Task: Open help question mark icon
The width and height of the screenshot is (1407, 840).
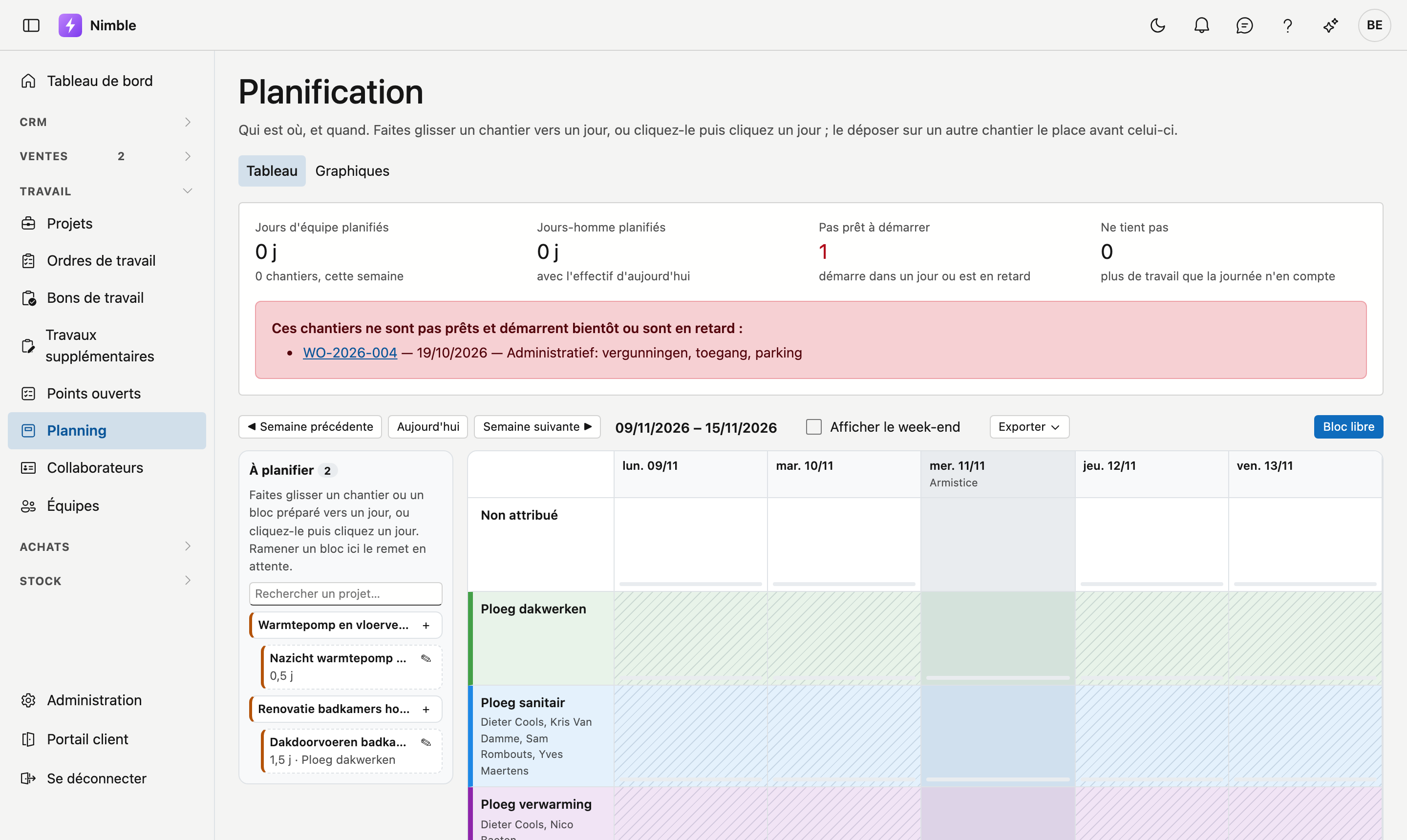Action: [1287, 25]
